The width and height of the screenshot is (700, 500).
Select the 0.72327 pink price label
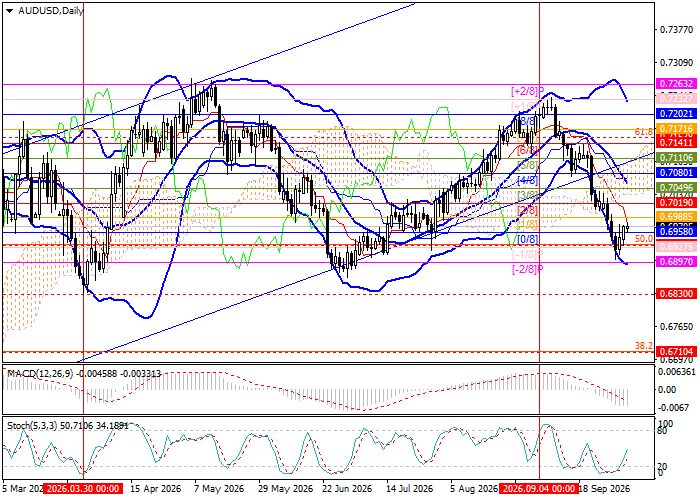pos(677,98)
